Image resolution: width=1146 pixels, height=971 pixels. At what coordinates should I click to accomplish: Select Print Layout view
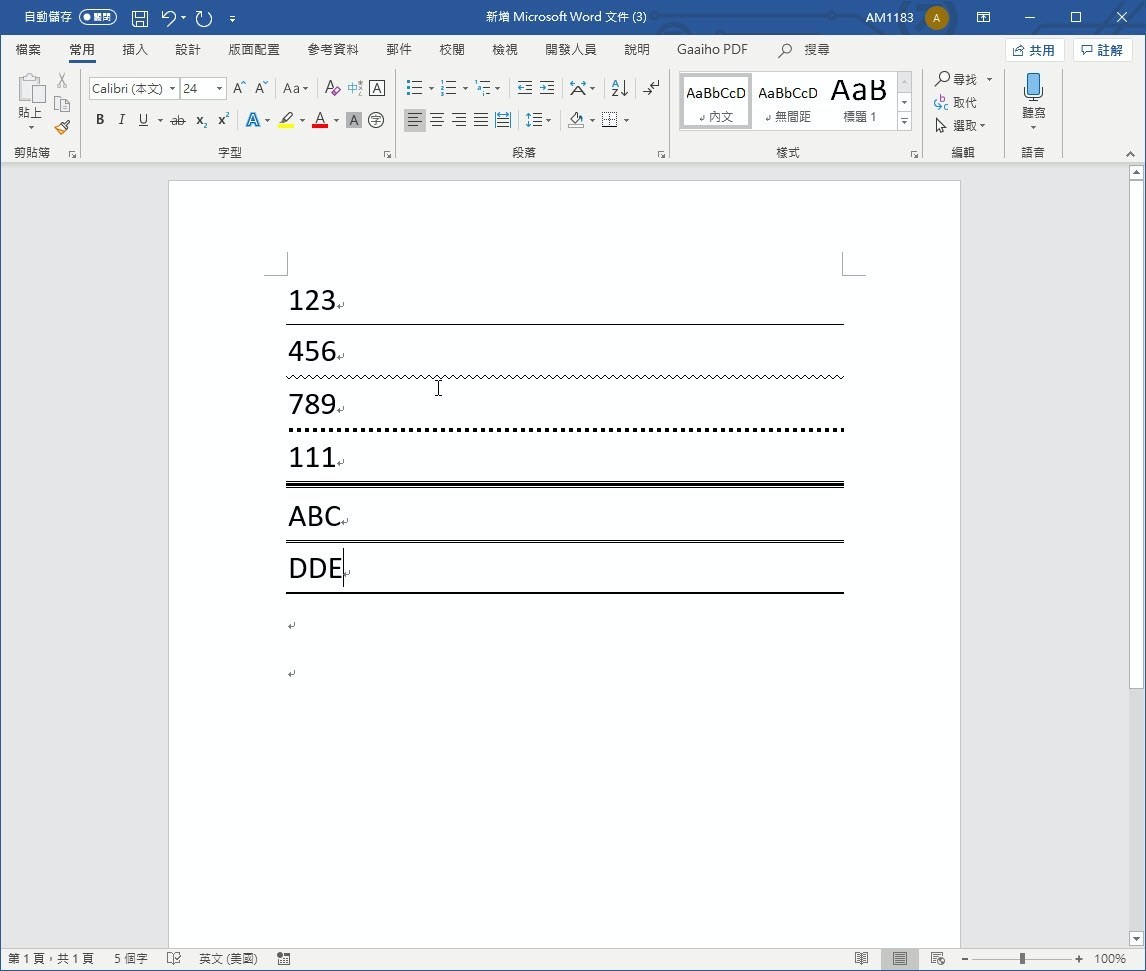900,959
